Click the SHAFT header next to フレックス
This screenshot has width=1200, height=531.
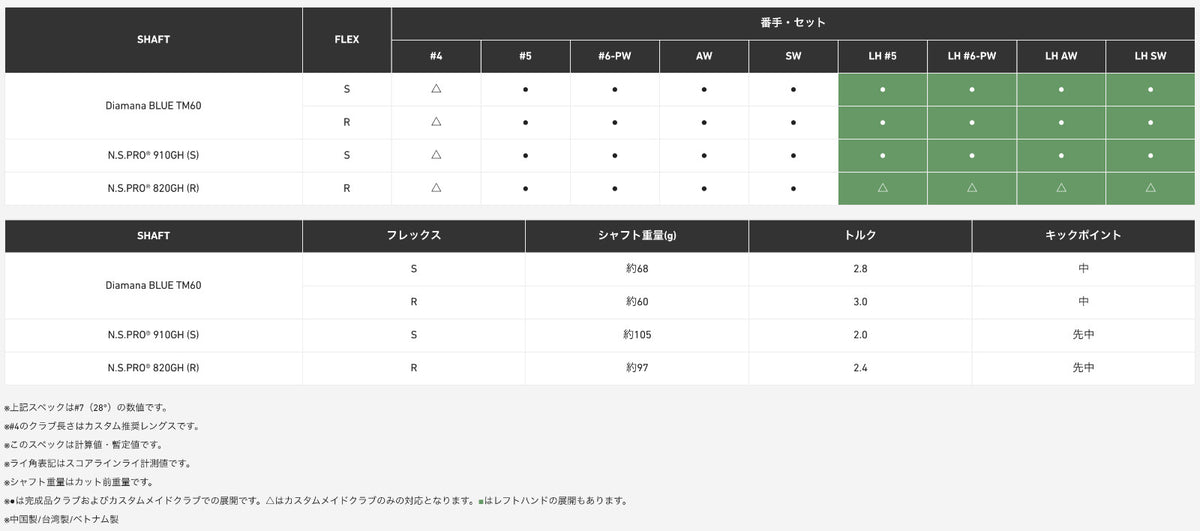(x=154, y=236)
